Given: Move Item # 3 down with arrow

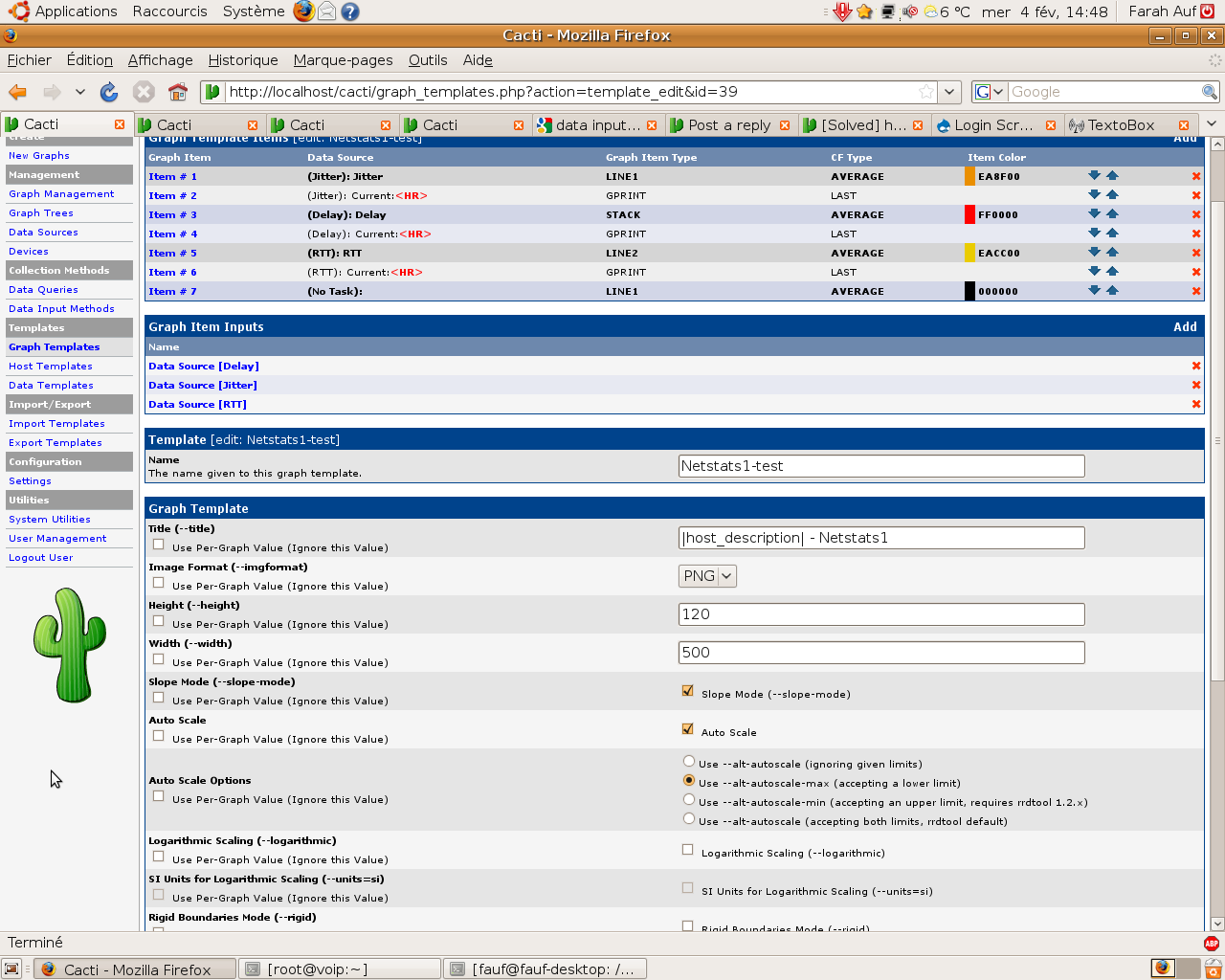Looking at the screenshot, I should [x=1094, y=214].
